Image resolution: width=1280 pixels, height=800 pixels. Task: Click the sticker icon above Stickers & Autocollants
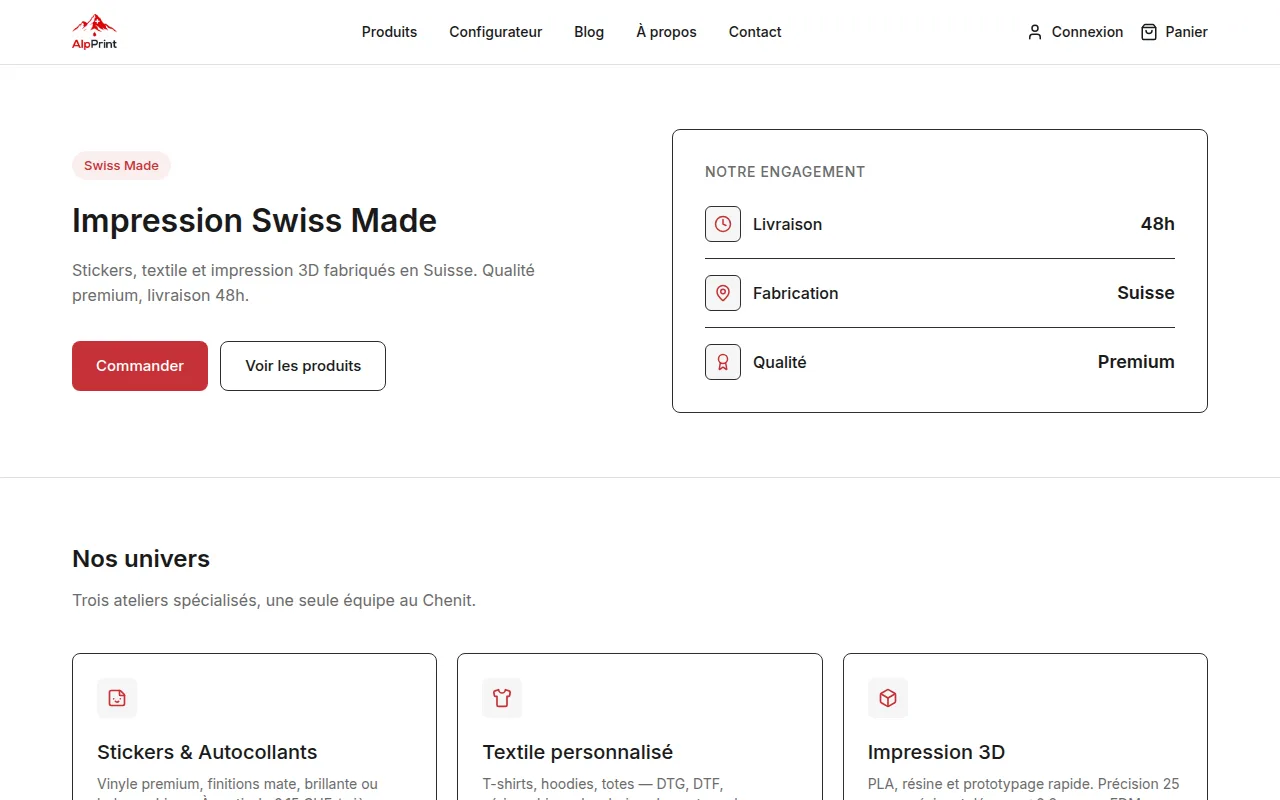(117, 698)
